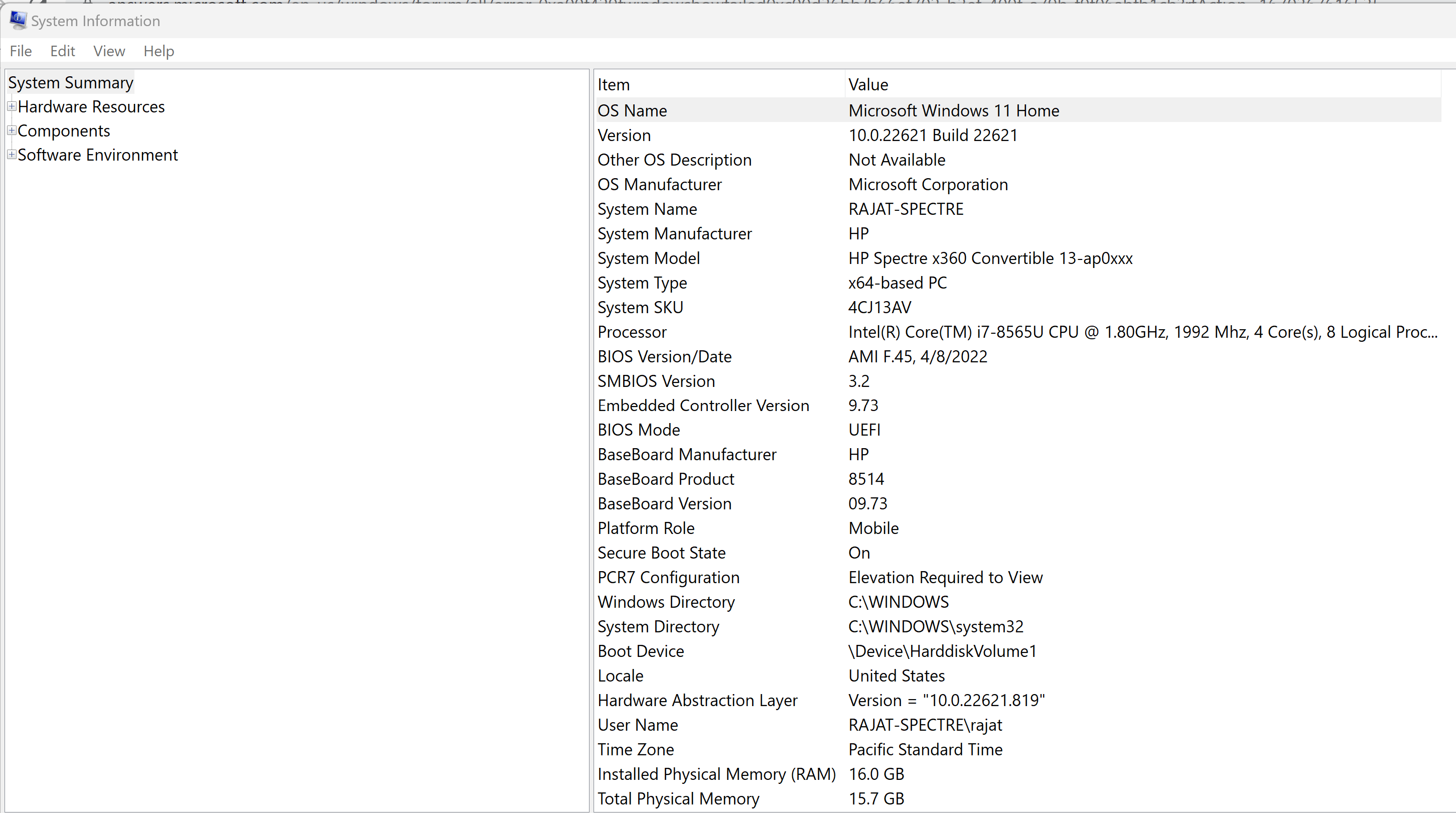
Task: Select the Processor row label
Action: point(632,332)
